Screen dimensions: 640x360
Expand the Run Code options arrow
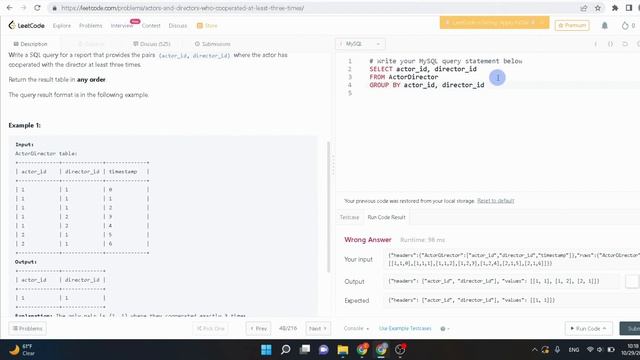click(x=604, y=328)
